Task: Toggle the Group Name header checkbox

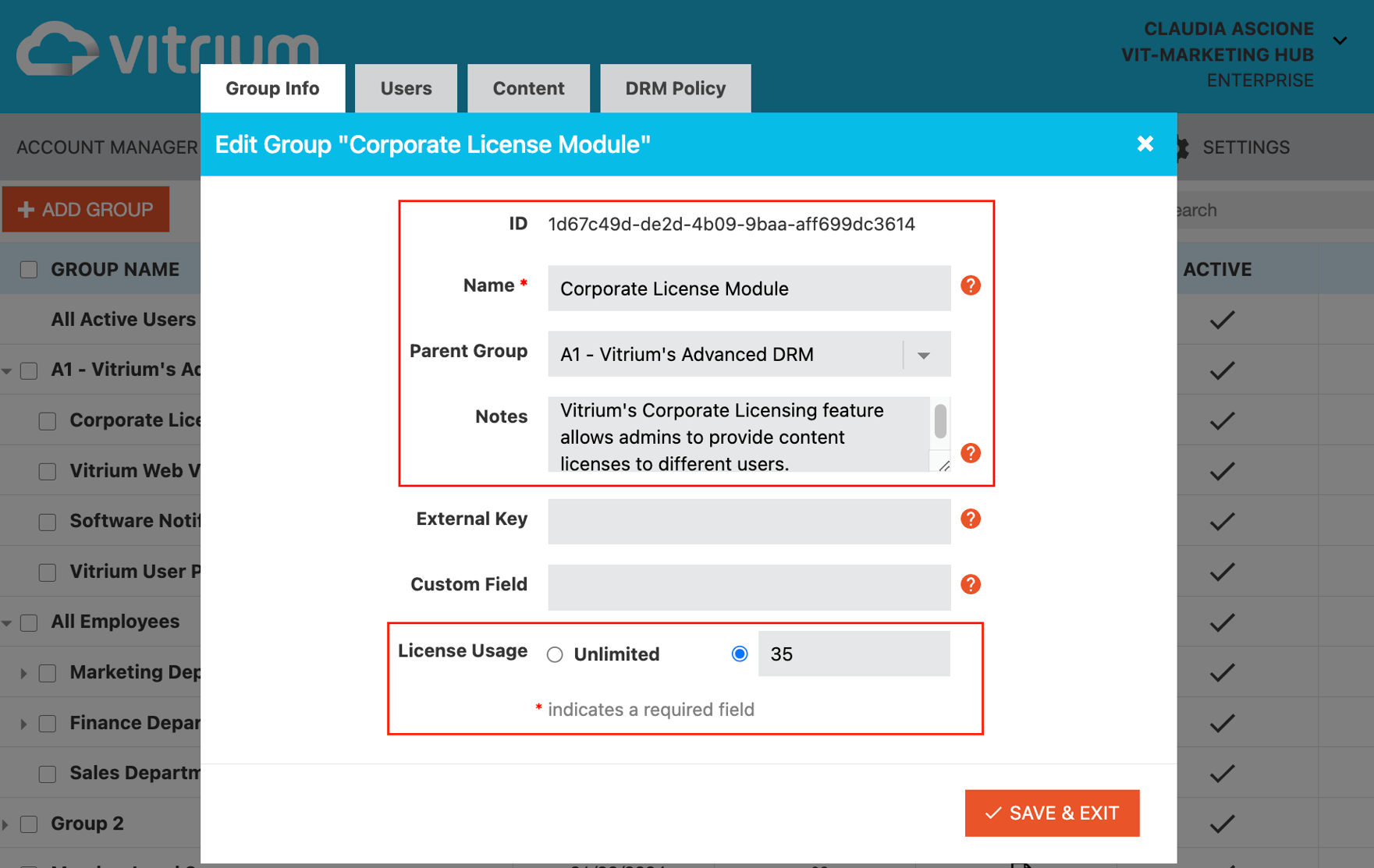Action: [29, 268]
